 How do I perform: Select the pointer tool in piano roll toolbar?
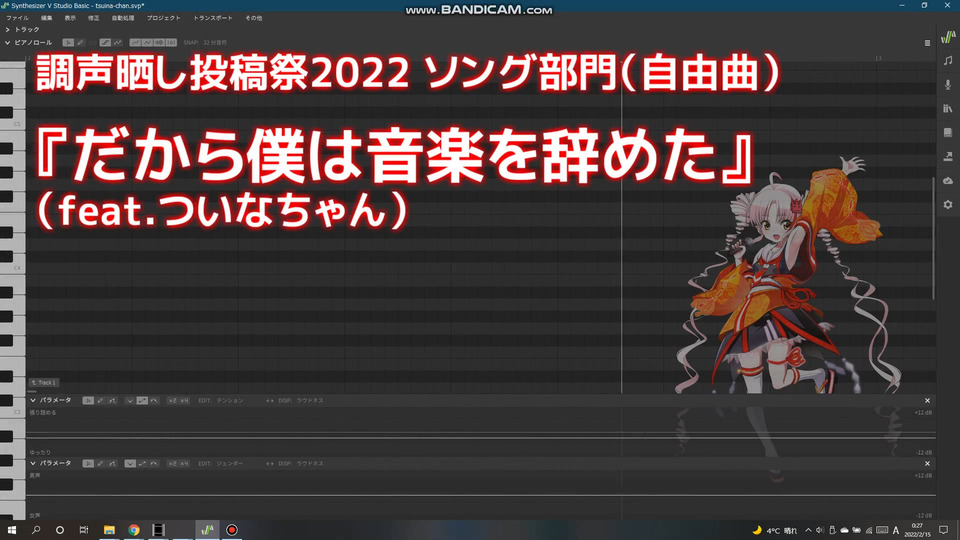68,43
